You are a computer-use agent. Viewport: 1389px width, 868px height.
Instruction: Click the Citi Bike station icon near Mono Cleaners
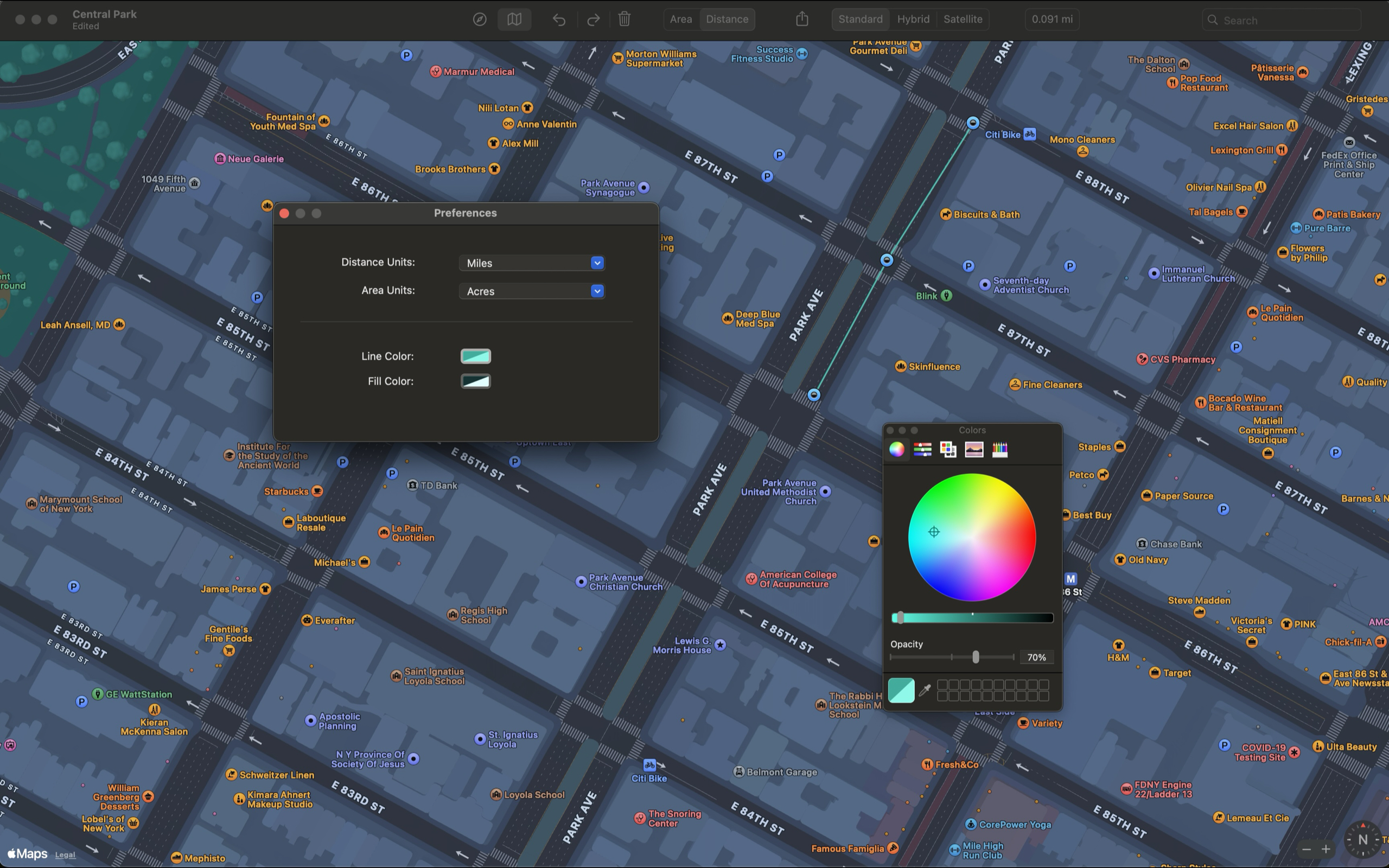[1030, 135]
